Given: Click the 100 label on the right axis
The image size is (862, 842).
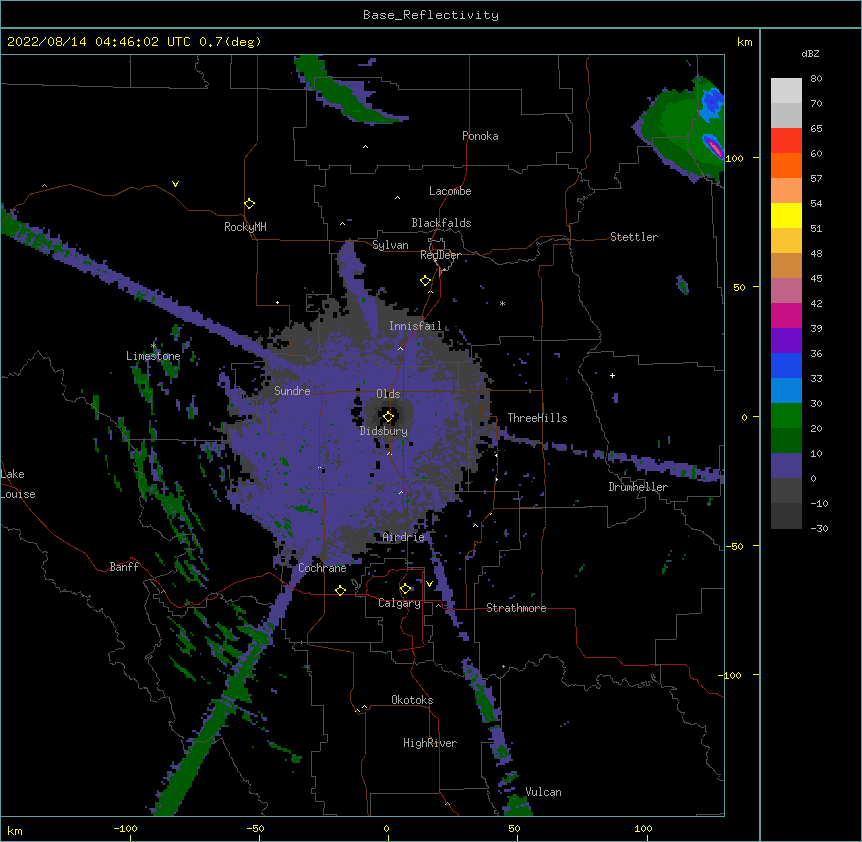Looking at the screenshot, I should click(x=734, y=158).
